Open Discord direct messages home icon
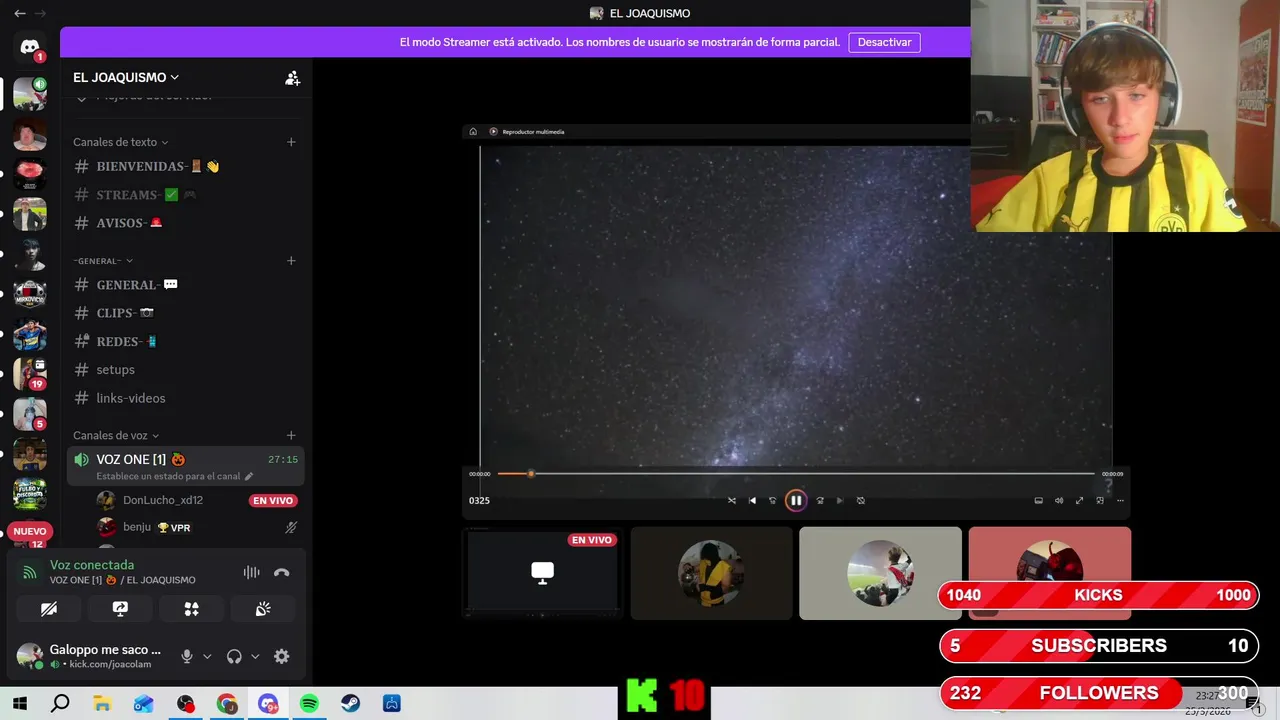 [x=30, y=46]
